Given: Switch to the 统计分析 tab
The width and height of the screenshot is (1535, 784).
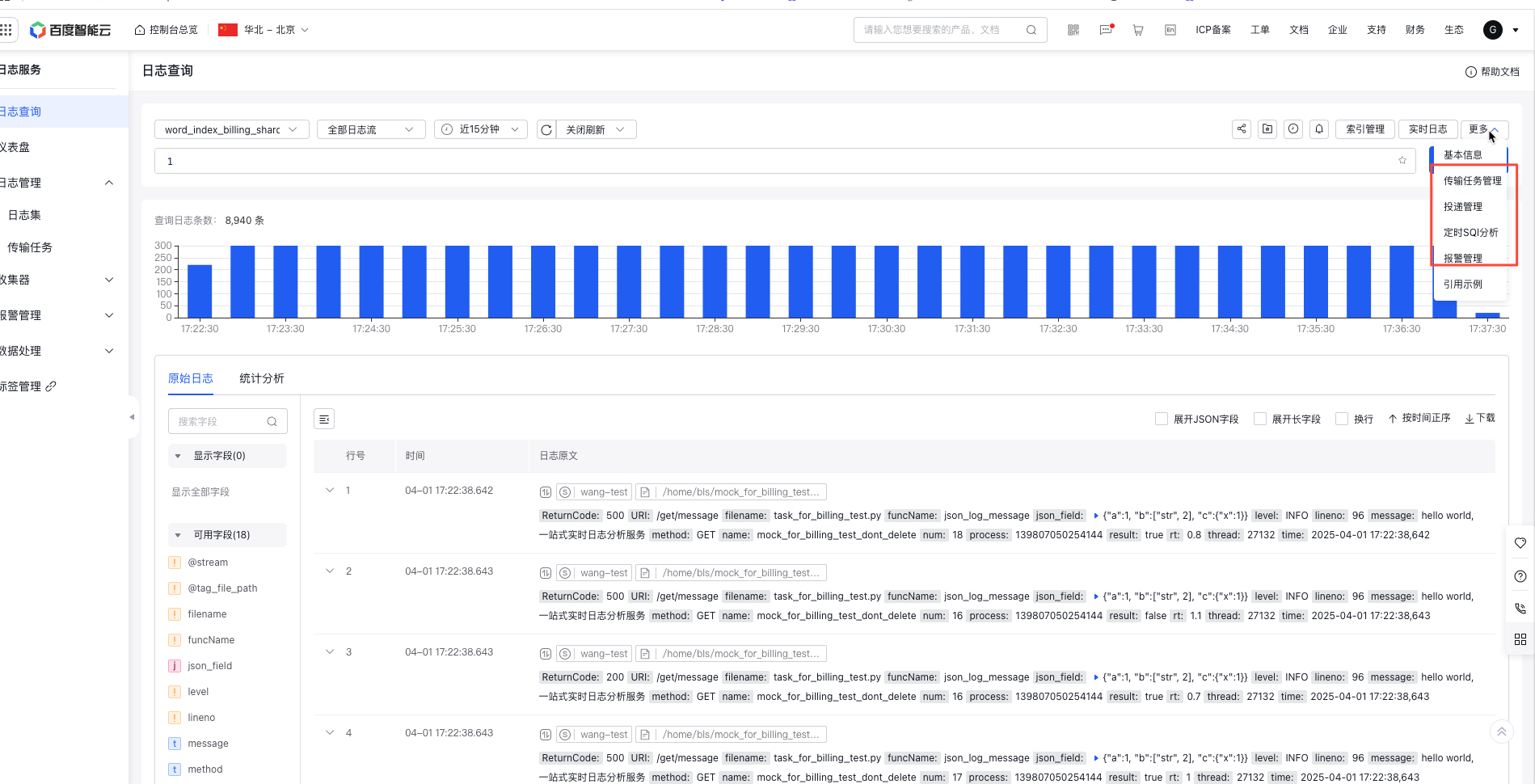Looking at the screenshot, I should pyautogui.click(x=262, y=378).
